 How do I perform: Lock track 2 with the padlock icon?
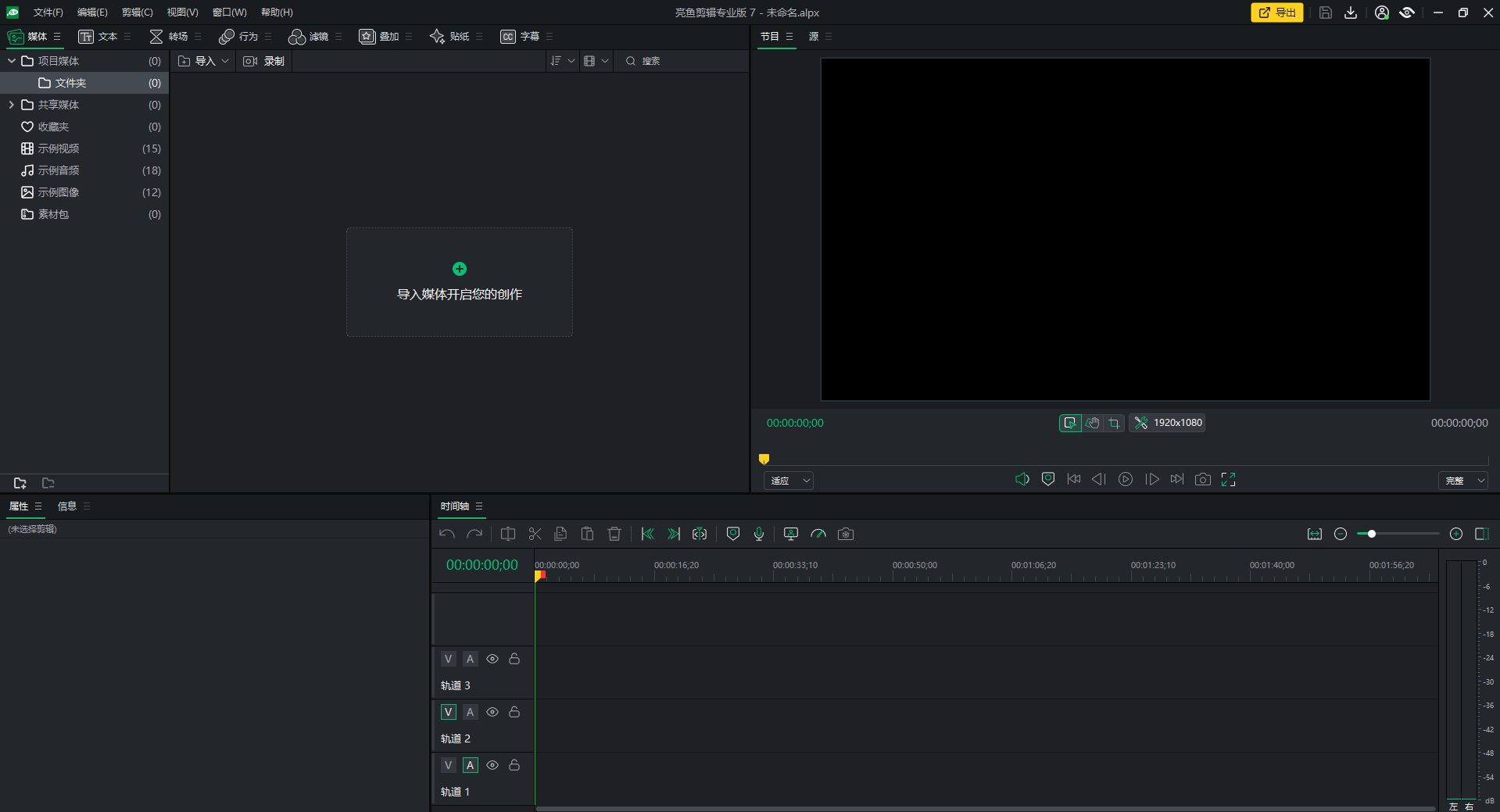pyautogui.click(x=514, y=712)
